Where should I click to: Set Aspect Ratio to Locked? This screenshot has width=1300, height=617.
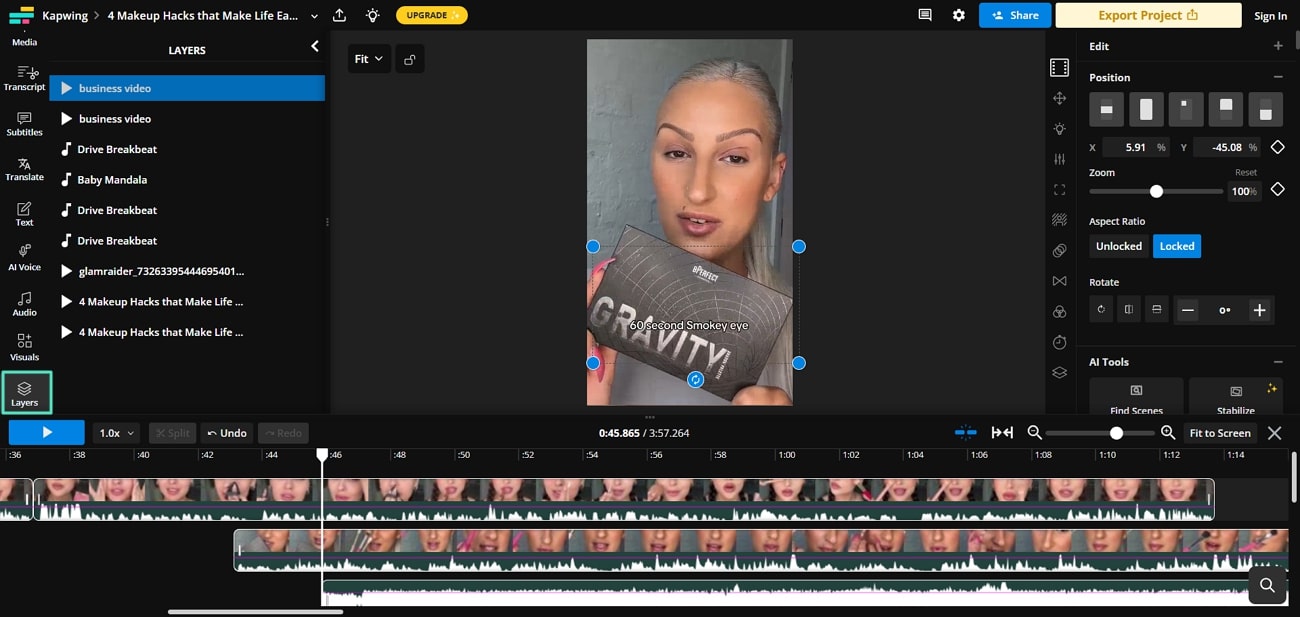click(x=1177, y=246)
